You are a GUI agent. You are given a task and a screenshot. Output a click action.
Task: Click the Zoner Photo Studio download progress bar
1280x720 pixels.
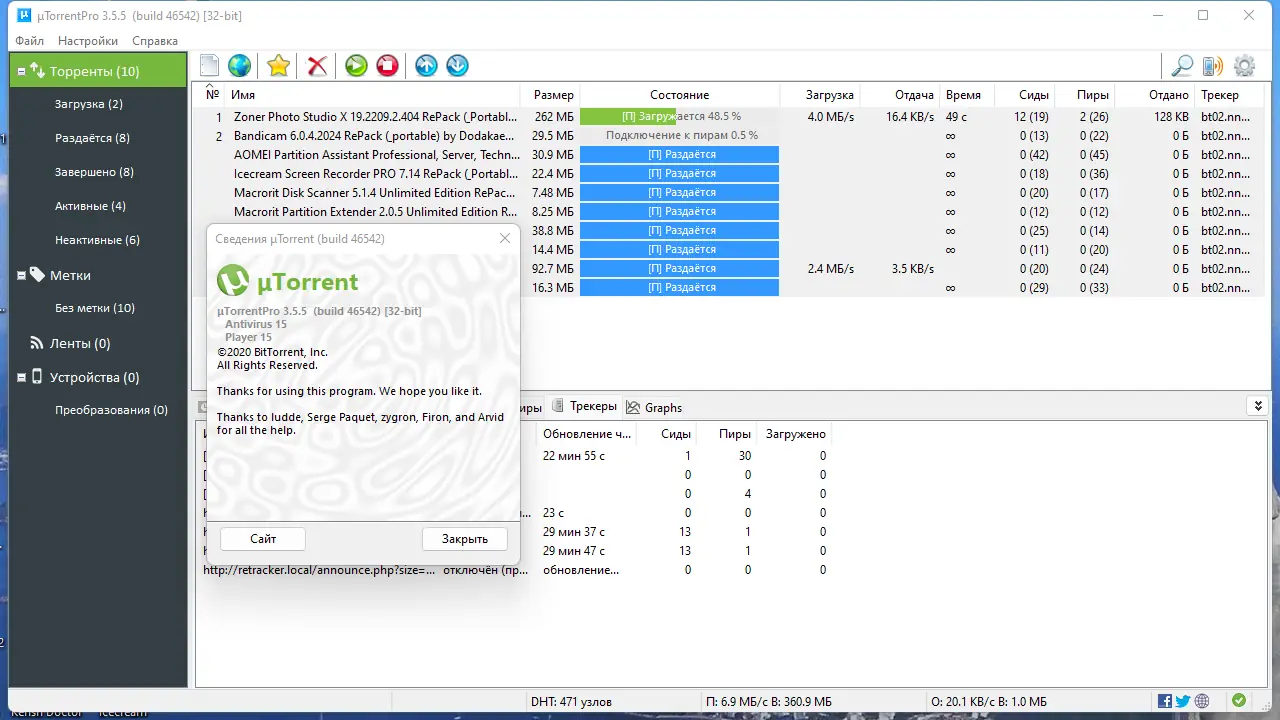[x=679, y=117]
